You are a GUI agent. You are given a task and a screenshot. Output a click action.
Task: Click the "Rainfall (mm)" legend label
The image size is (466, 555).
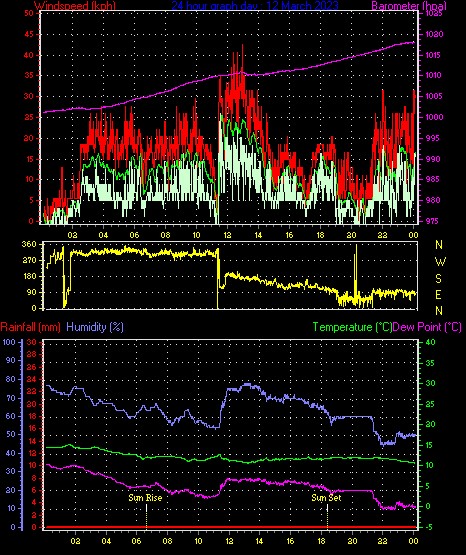[x=30, y=327]
